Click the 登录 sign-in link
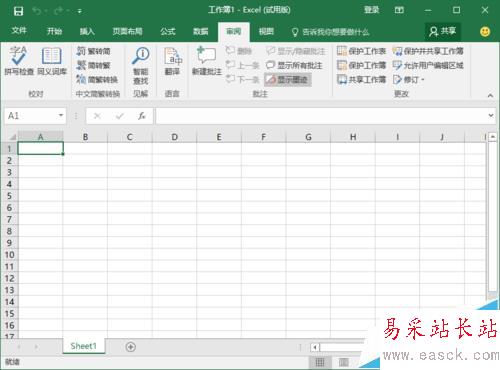The image size is (500, 370). pyautogui.click(x=371, y=10)
